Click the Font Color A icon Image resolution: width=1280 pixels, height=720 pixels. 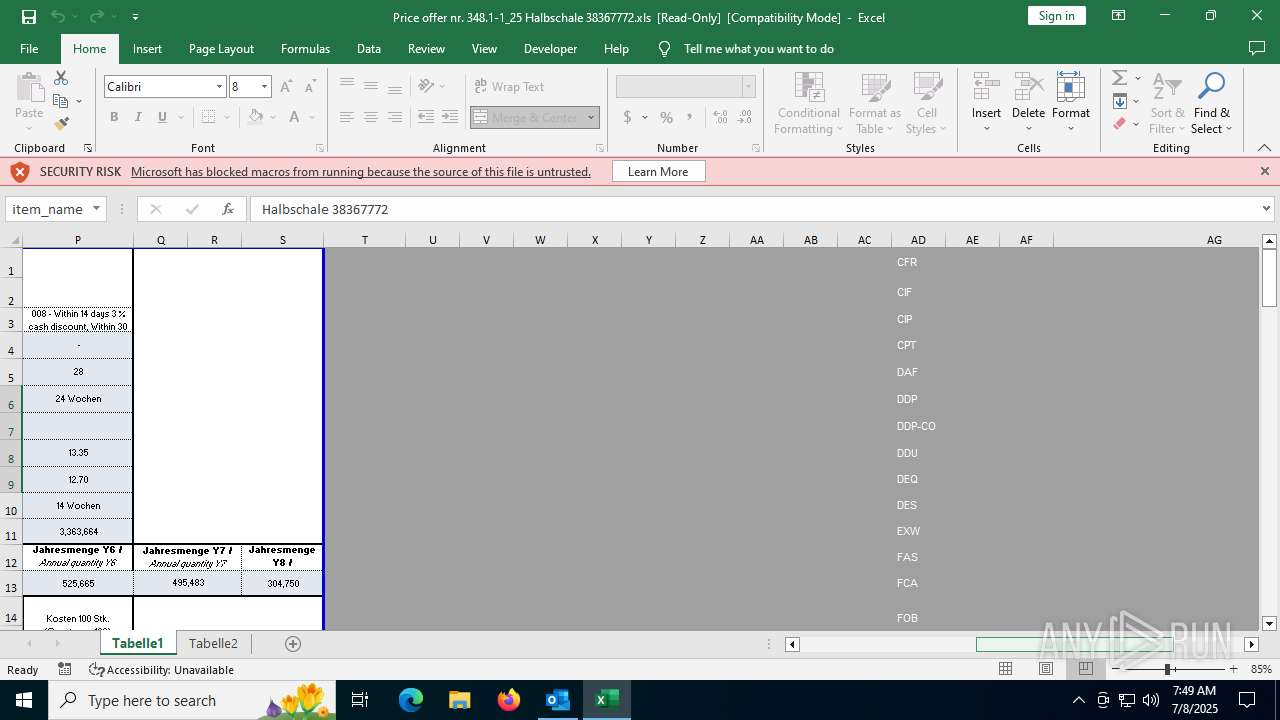[294, 117]
